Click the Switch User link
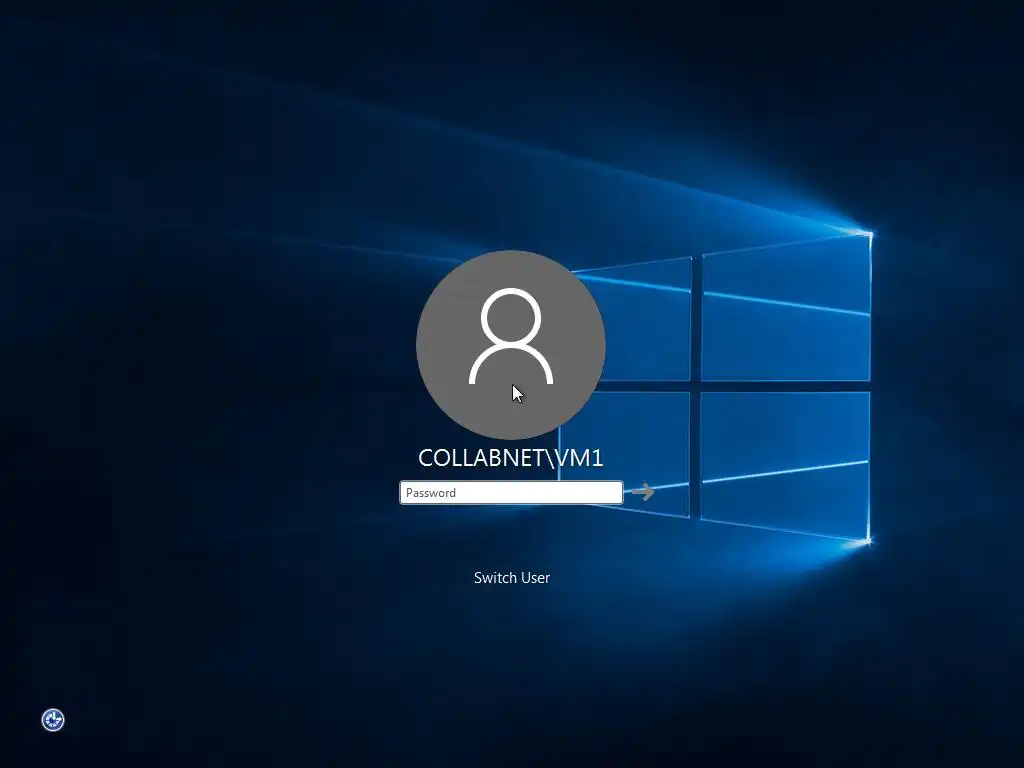This screenshot has width=1024, height=768. pyautogui.click(x=511, y=577)
